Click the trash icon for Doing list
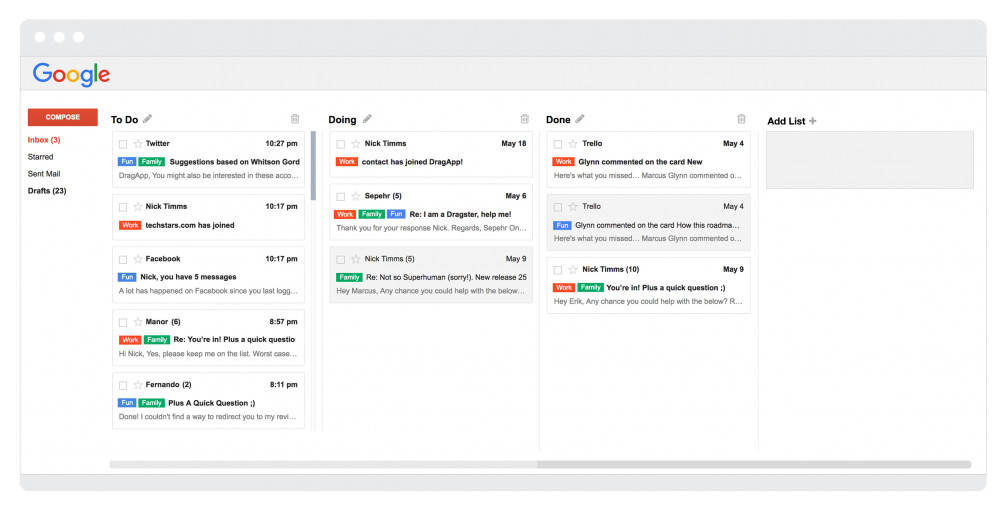Screen dimensions: 1006x510 [525, 119]
